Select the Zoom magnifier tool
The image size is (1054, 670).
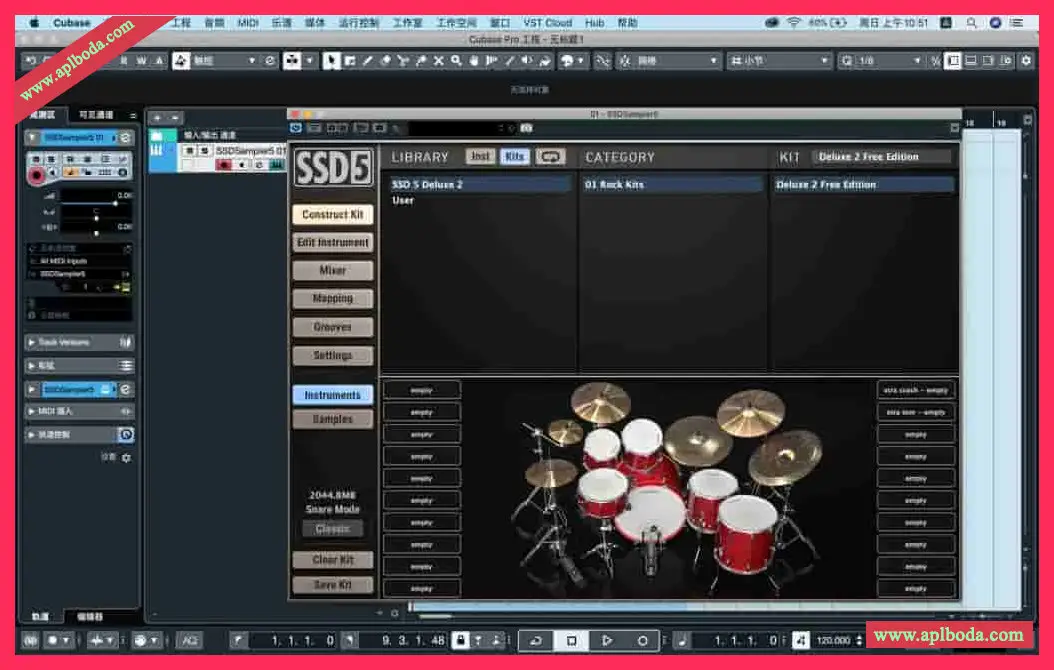454,61
